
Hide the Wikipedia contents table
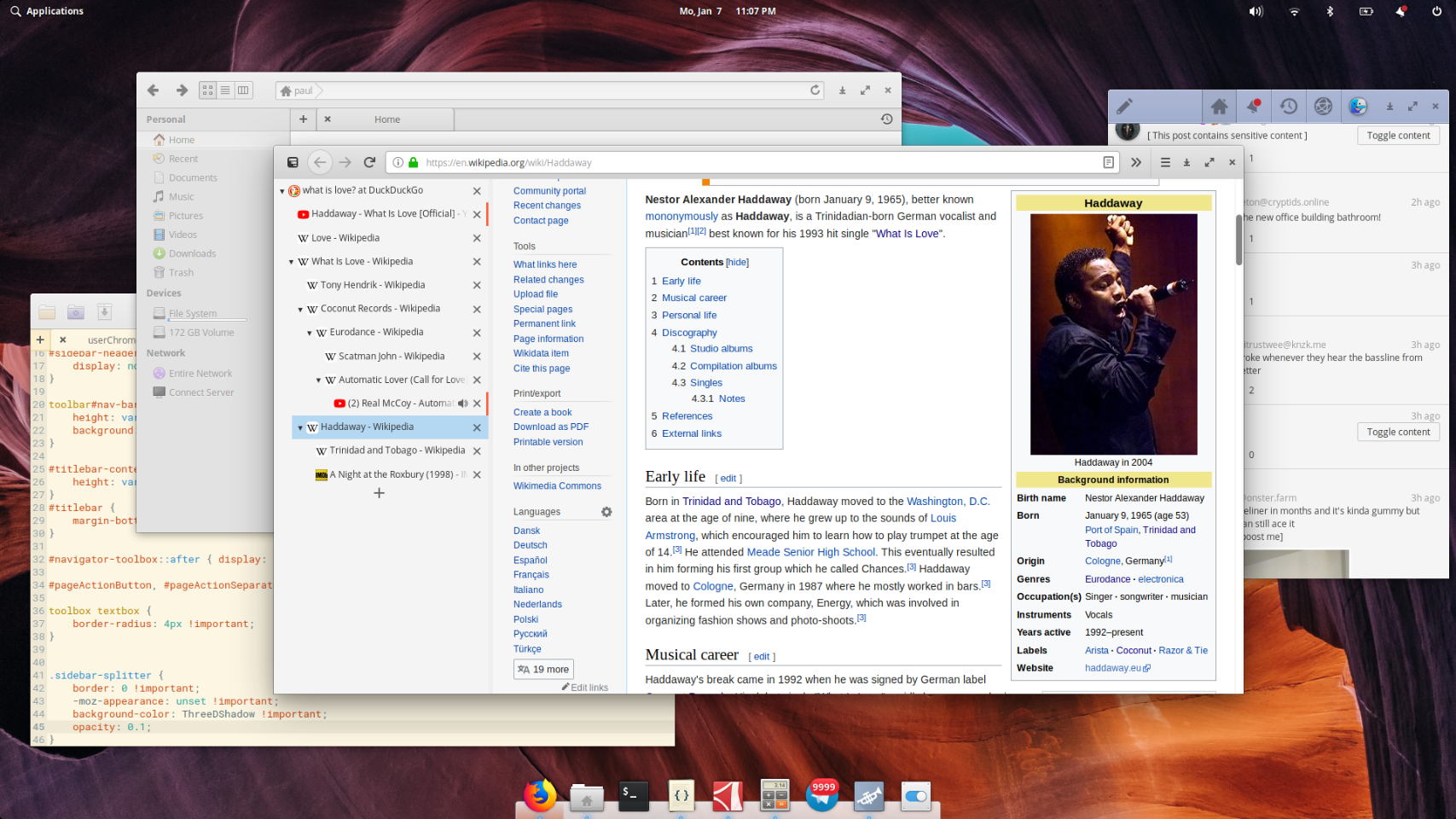point(737,263)
